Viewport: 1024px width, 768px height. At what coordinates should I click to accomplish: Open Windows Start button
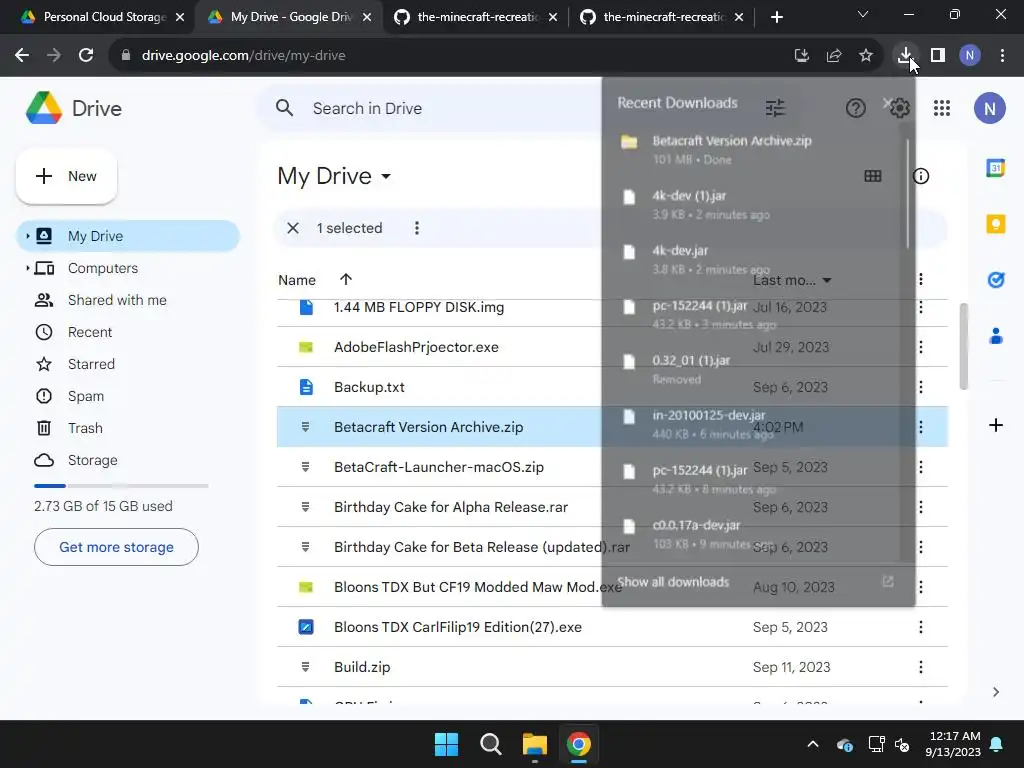(x=447, y=744)
